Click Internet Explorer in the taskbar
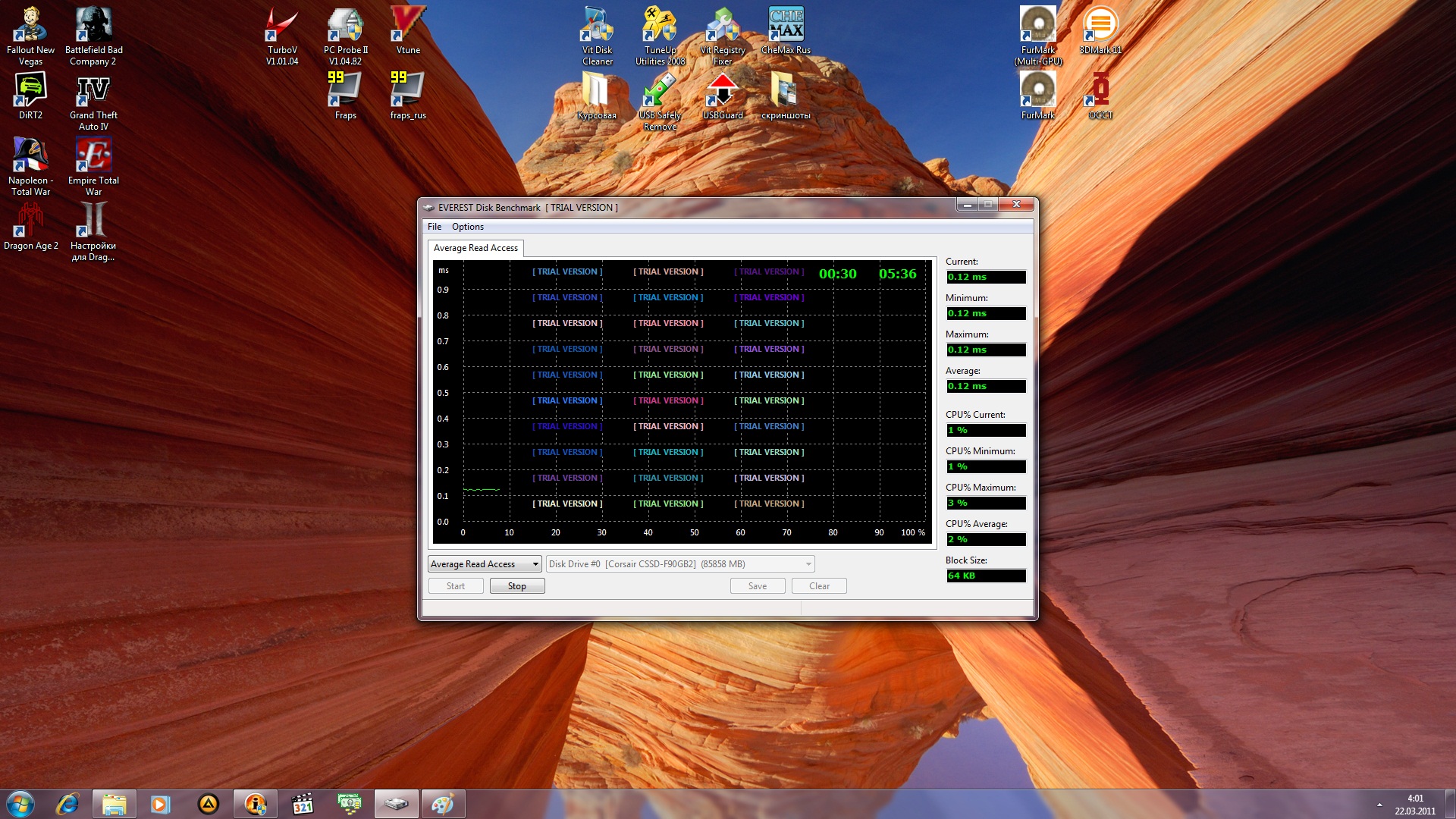Screen dimensions: 1456x819 [x=67, y=804]
